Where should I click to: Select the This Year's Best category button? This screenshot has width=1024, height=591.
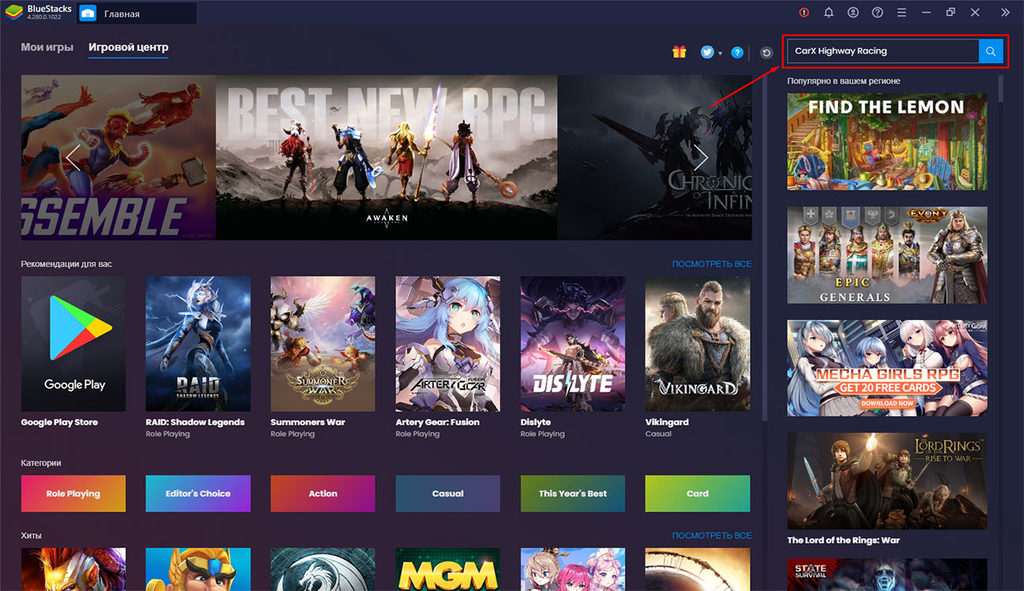pyautogui.click(x=573, y=494)
